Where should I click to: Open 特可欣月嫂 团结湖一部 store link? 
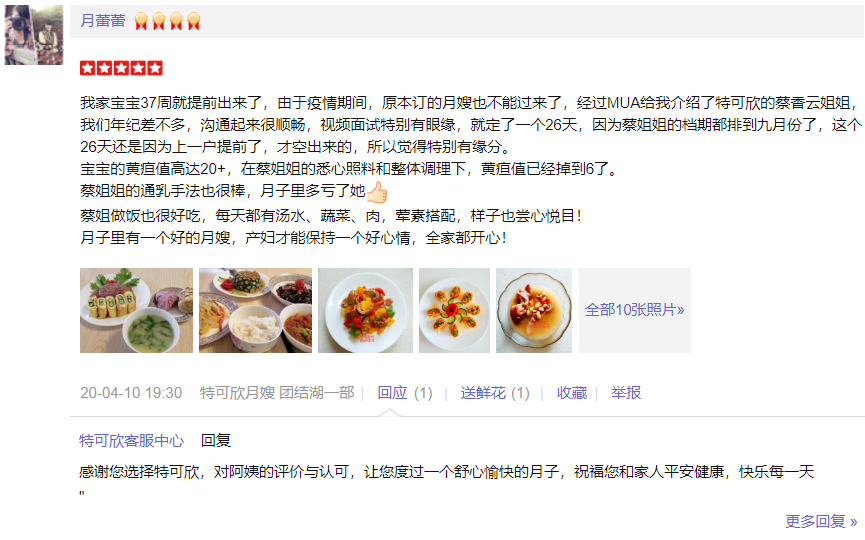[x=277, y=393]
